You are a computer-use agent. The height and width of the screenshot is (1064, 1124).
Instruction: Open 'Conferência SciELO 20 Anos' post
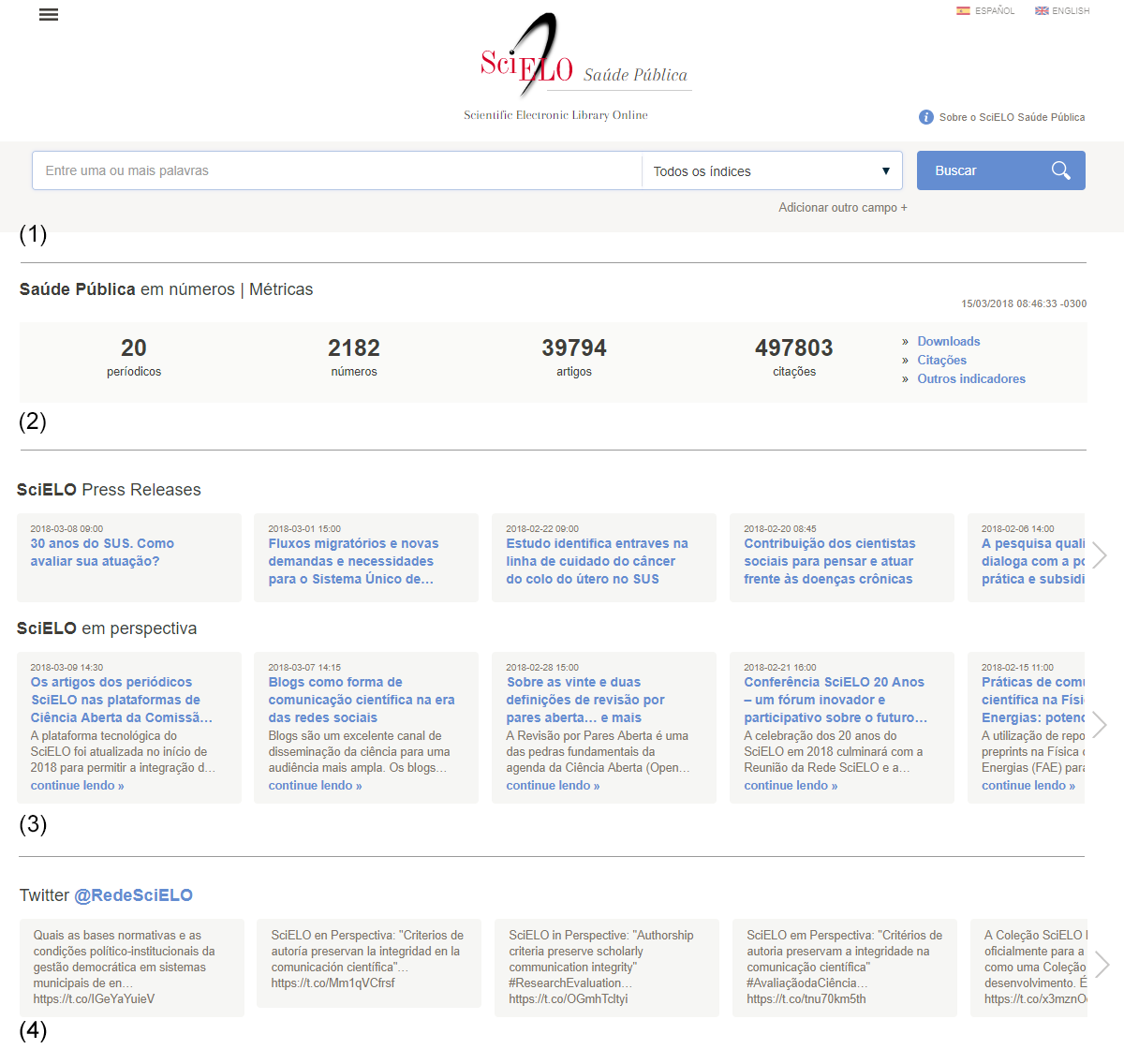(836, 700)
